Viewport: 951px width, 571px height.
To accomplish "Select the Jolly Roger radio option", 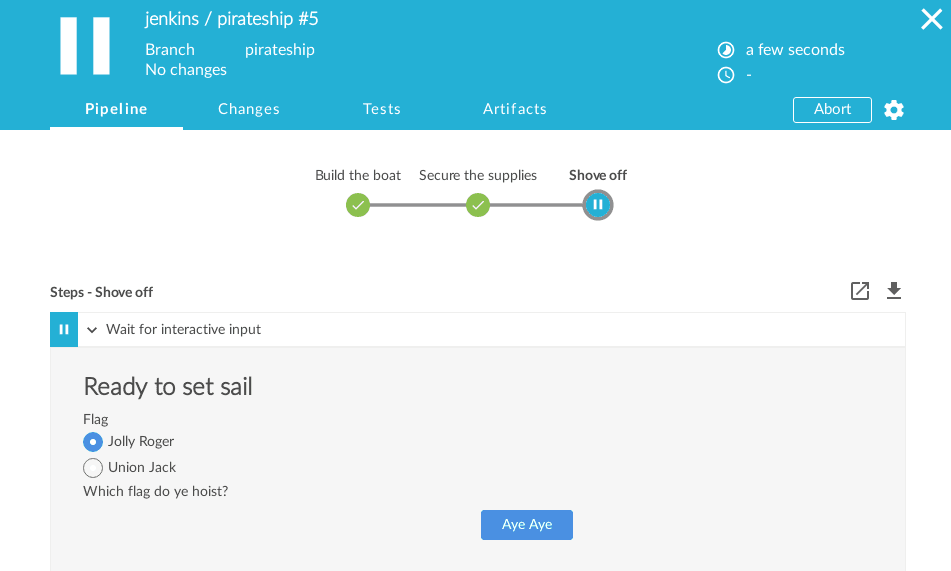I will click(93, 441).
